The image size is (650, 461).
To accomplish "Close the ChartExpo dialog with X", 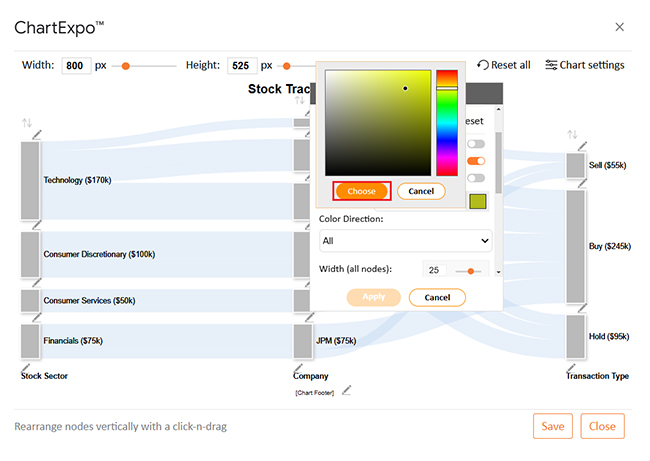I will 619,27.
